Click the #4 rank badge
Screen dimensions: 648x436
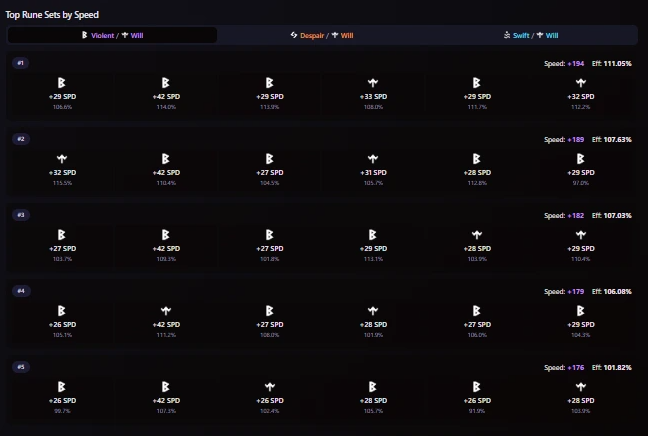tap(21, 291)
